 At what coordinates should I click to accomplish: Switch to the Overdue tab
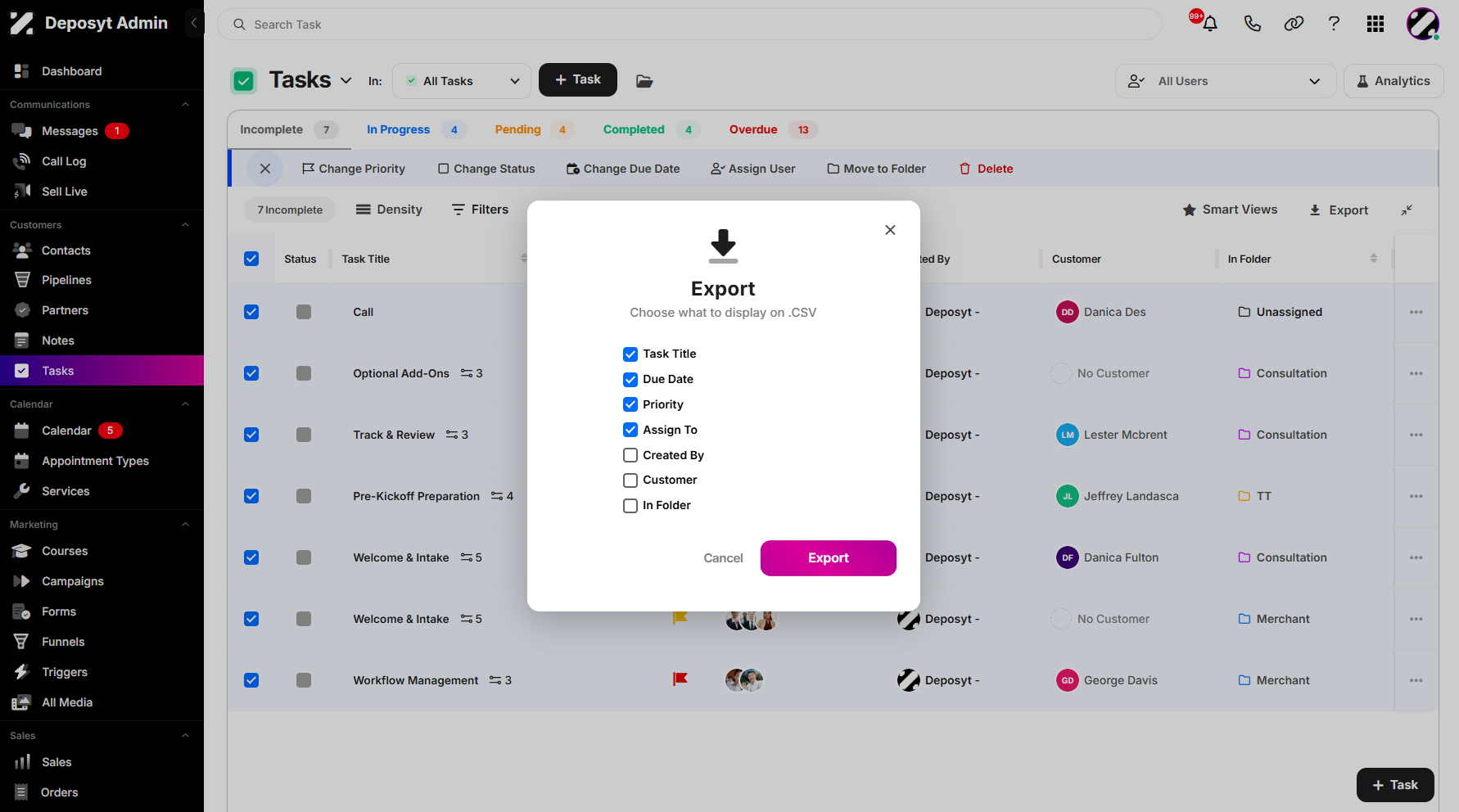772,129
